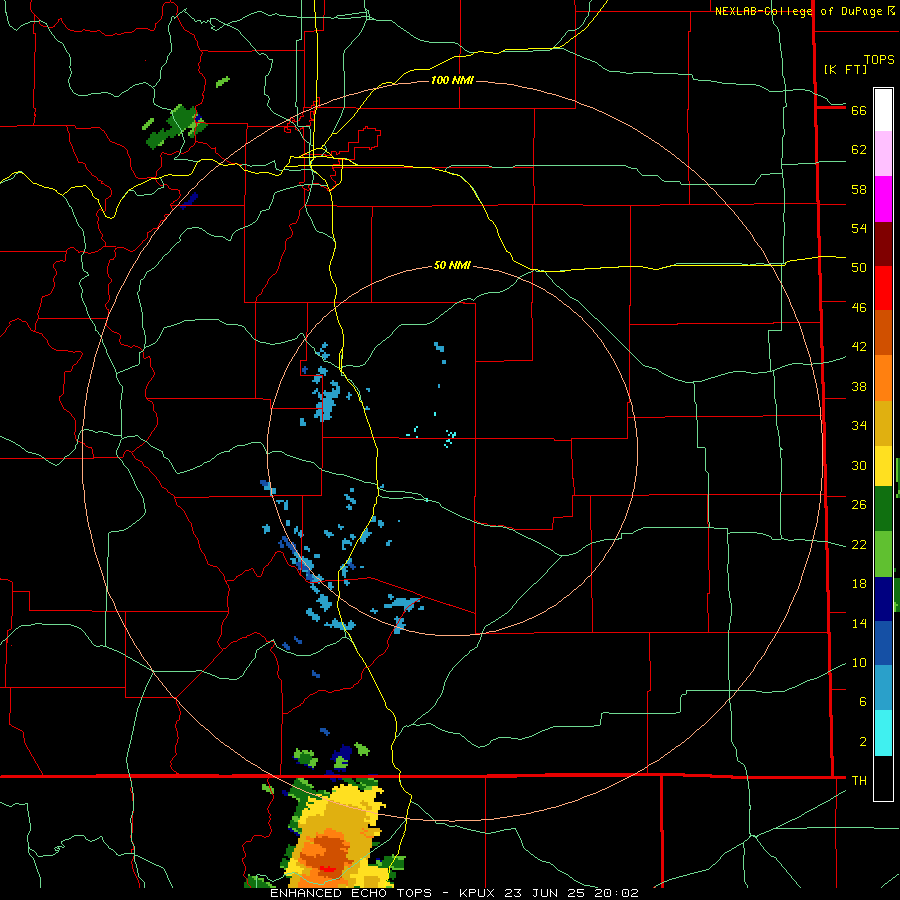This screenshot has width=900, height=900.
Task: Click the "23 JUN 25" date stamp
Action: pos(546,893)
